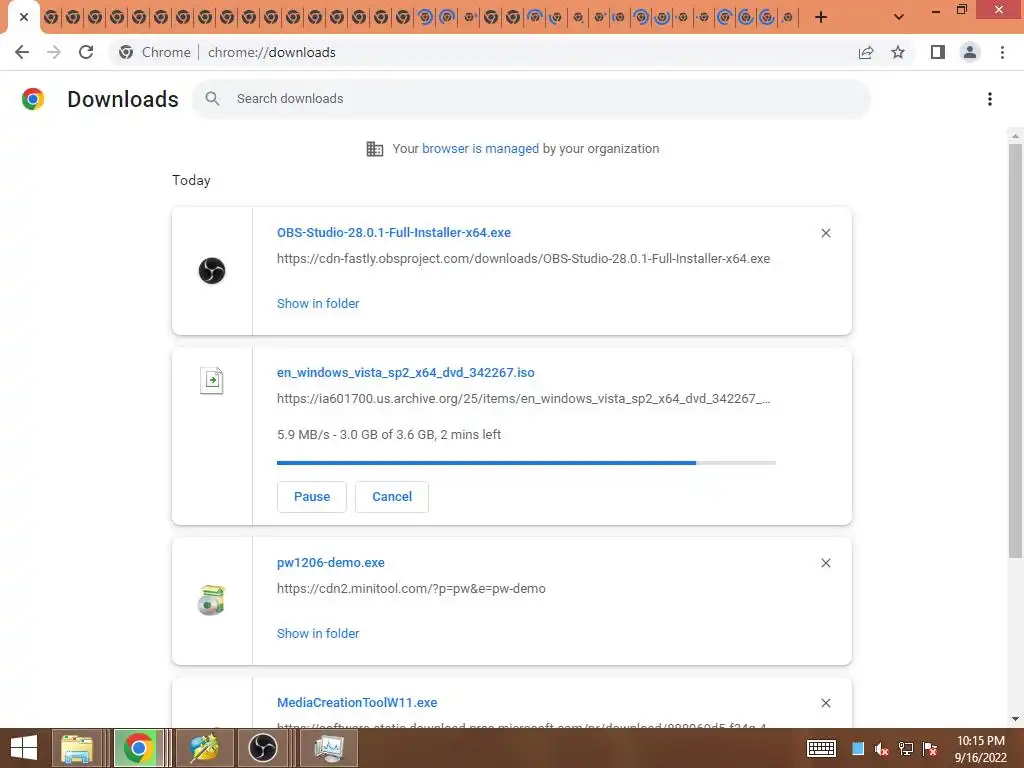Open en_windows_vista_sp2_x64_dvd_342267.iso file link
The height and width of the screenshot is (768, 1024).
[x=406, y=373]
